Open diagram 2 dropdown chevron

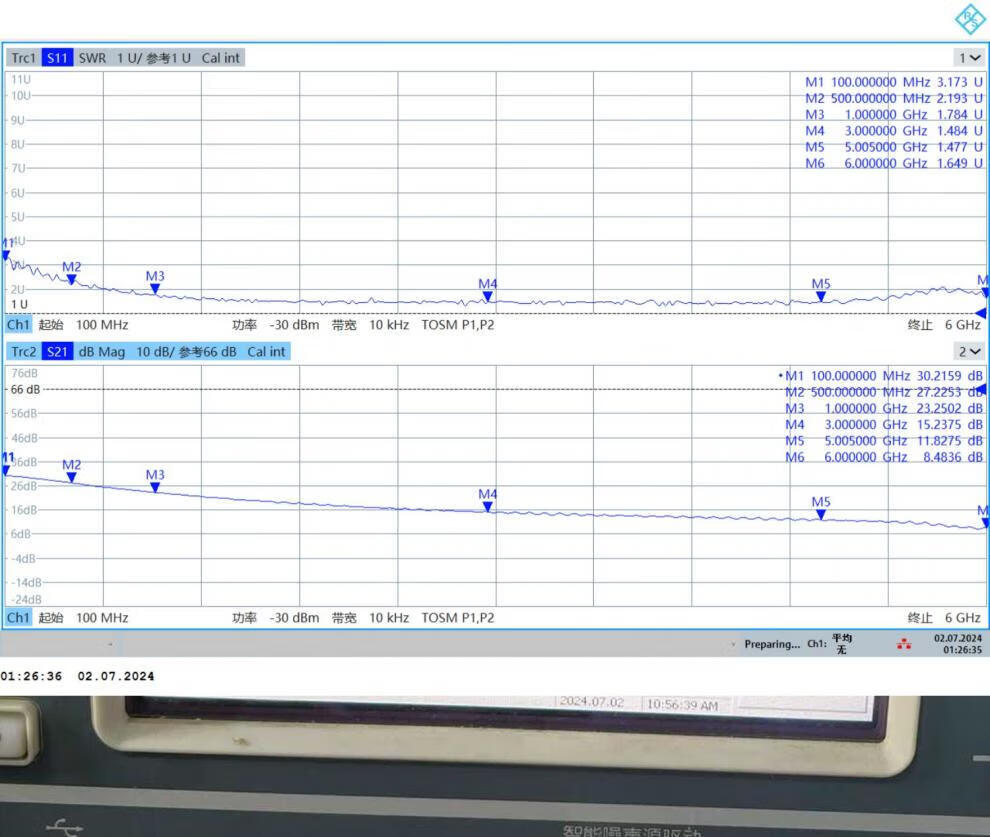click(969, 351)
